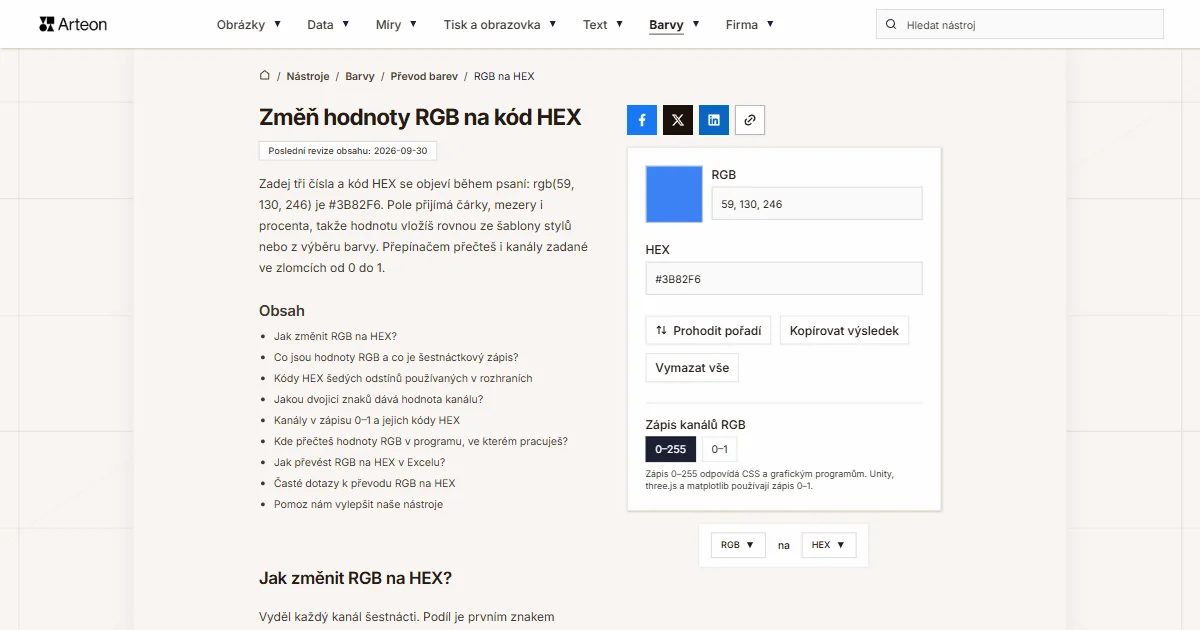Open the HEX target format dropdown

829,545
